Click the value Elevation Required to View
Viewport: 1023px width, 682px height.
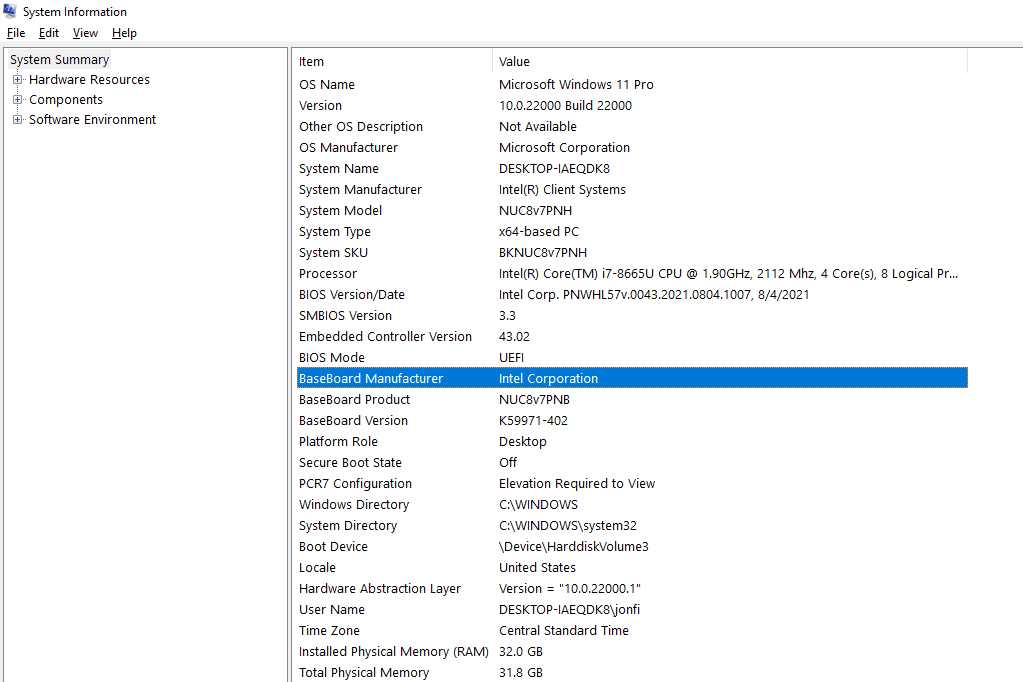tap(577, 484)
